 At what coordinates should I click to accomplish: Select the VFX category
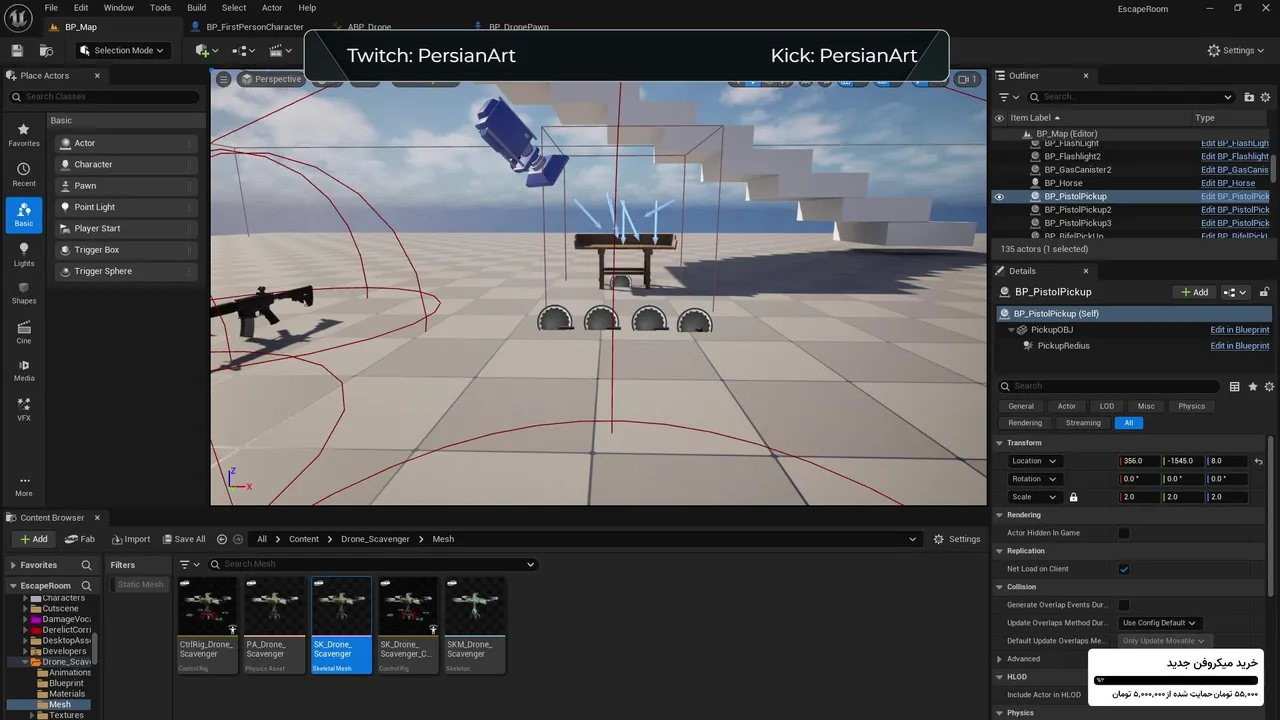pos(24,410)
